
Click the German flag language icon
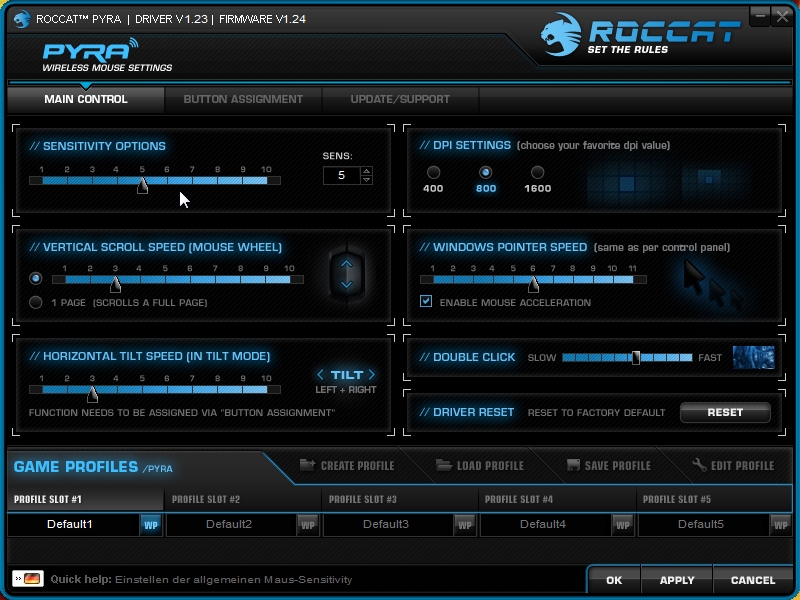click(28, 579)
